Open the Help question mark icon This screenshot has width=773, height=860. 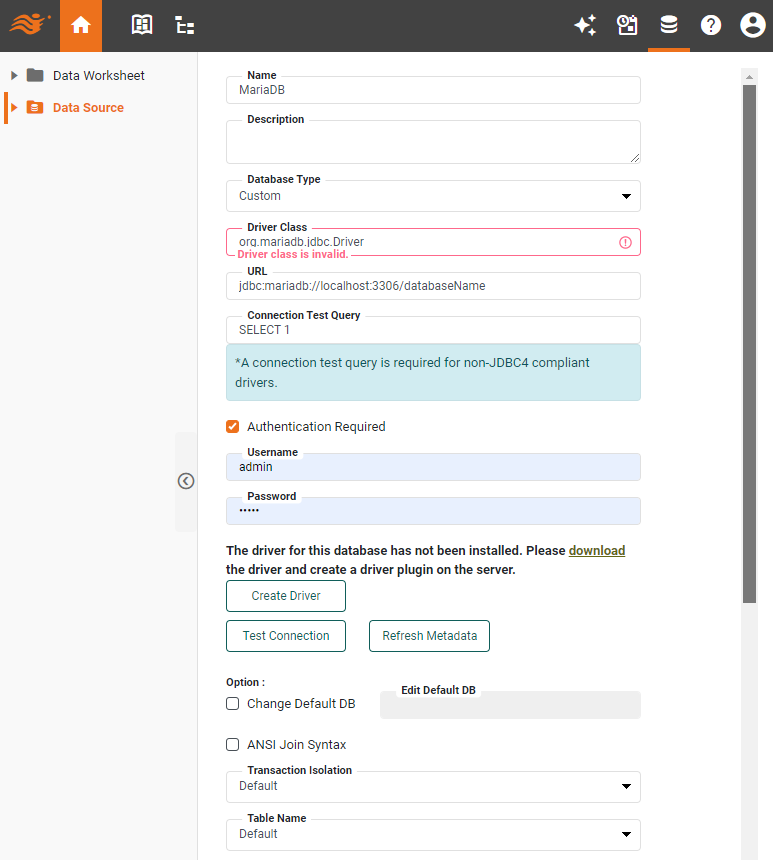(710, 25)
